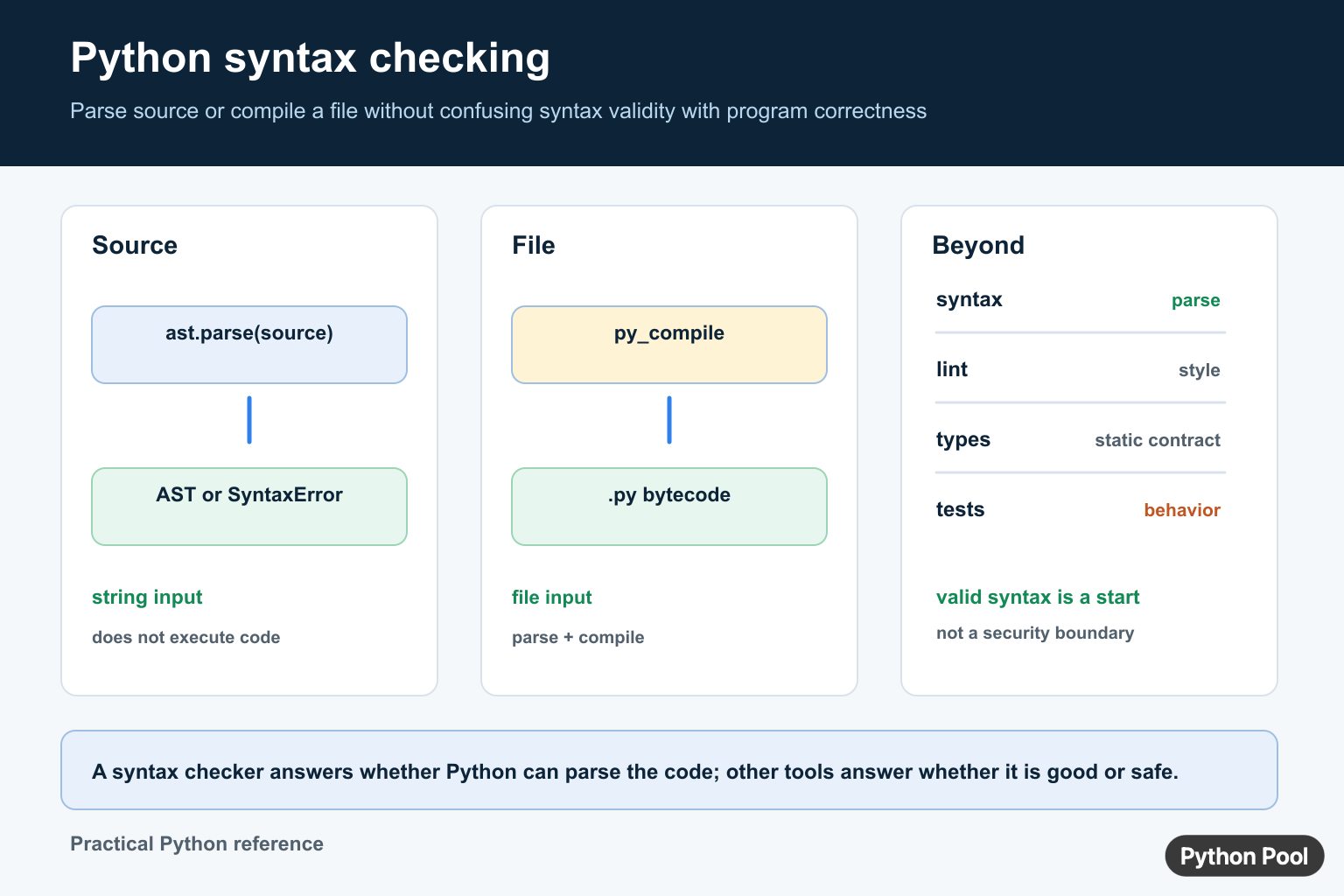1344x896 pixels.
Task: Click the 'lint' row label
Action: tap(952, 369)
